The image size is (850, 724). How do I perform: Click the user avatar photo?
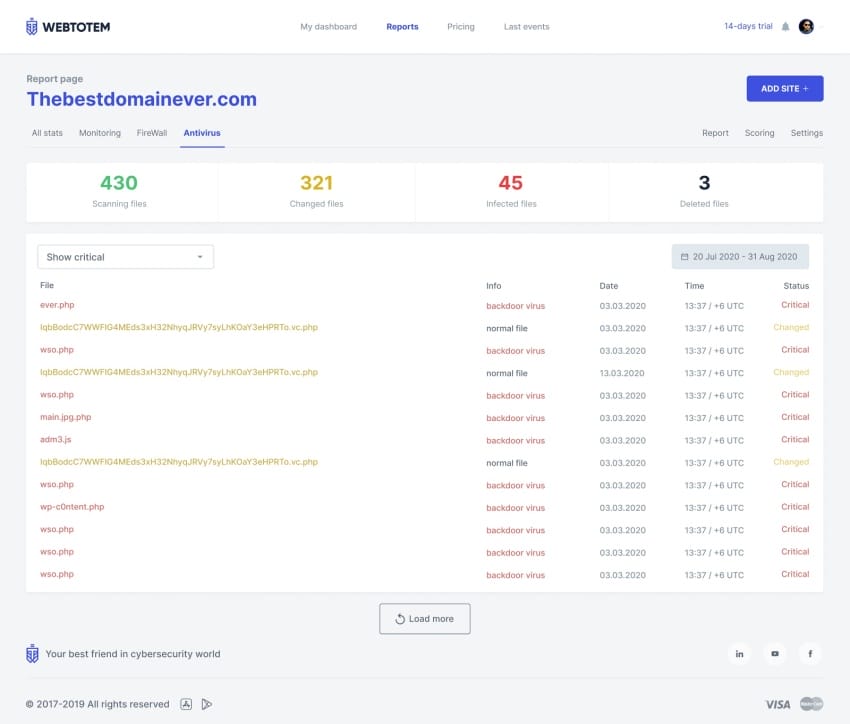pos(807,26)
